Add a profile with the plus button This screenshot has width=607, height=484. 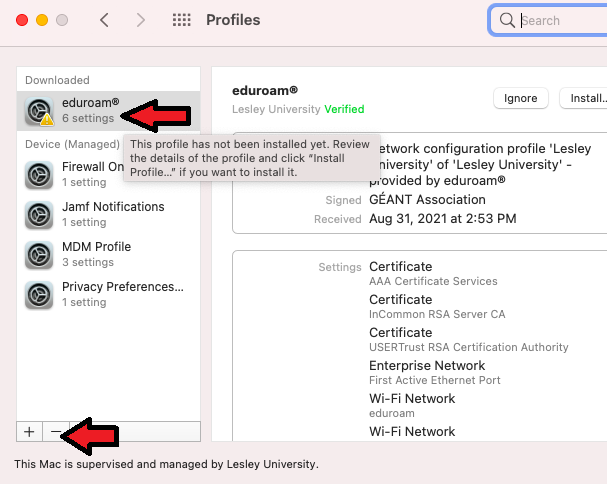(29, 431)
